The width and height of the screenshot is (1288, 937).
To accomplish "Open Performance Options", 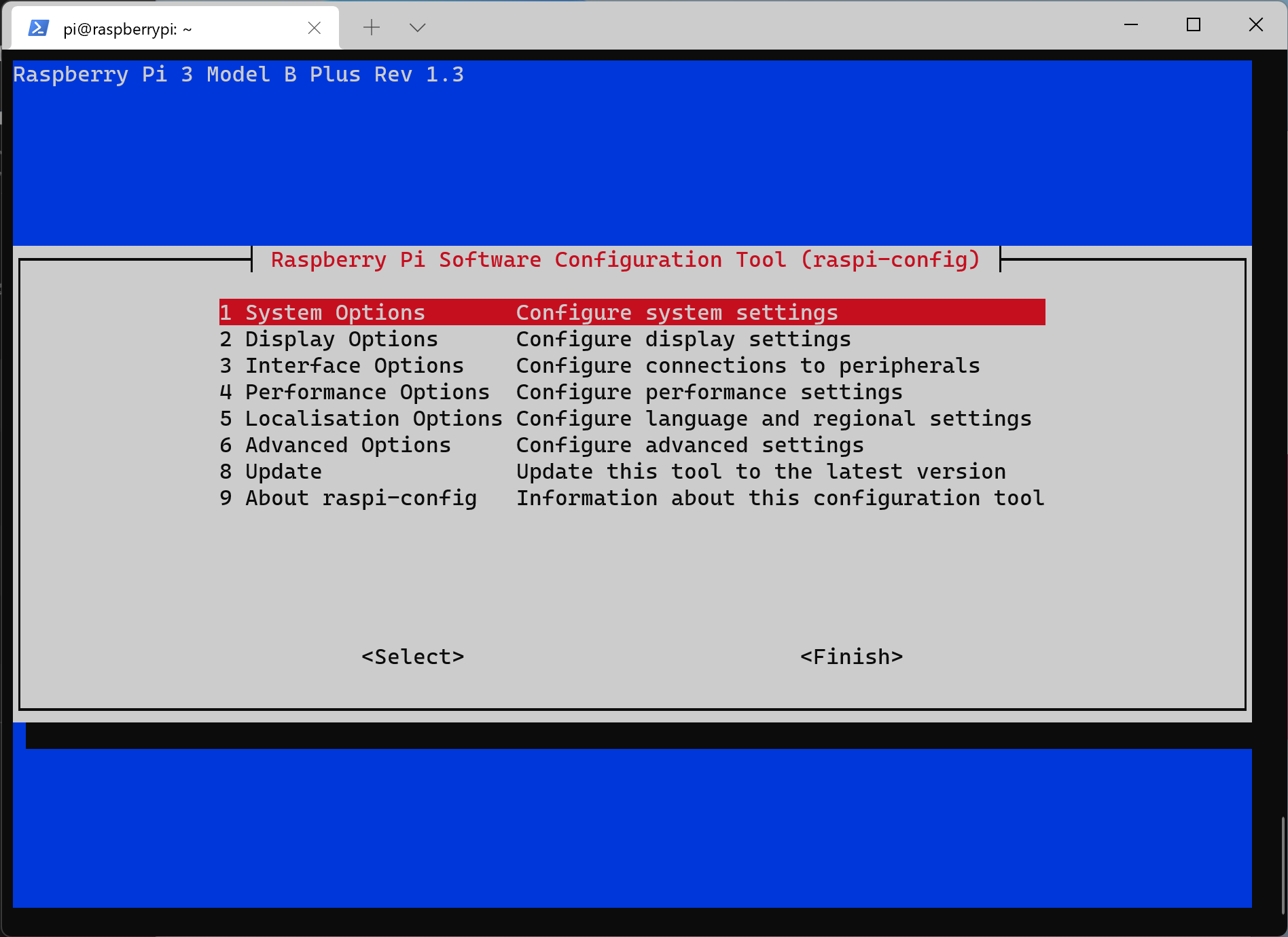I will pos(367,392).
